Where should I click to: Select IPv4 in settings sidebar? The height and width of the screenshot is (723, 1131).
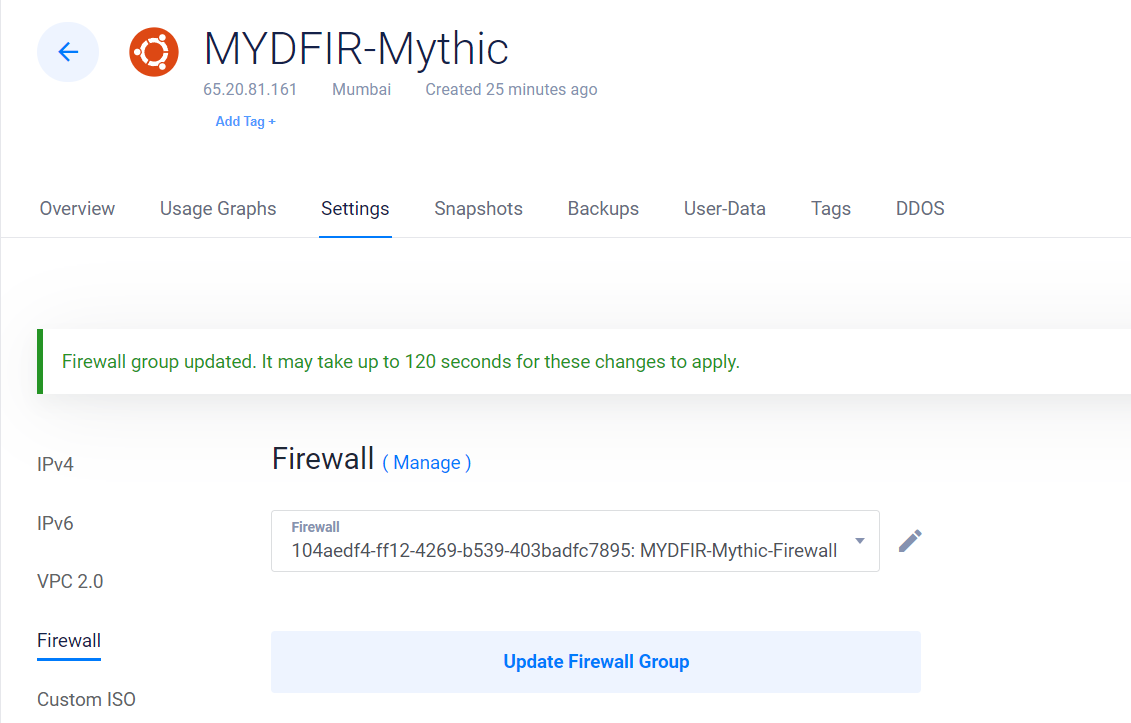click(x=56, y=464)
